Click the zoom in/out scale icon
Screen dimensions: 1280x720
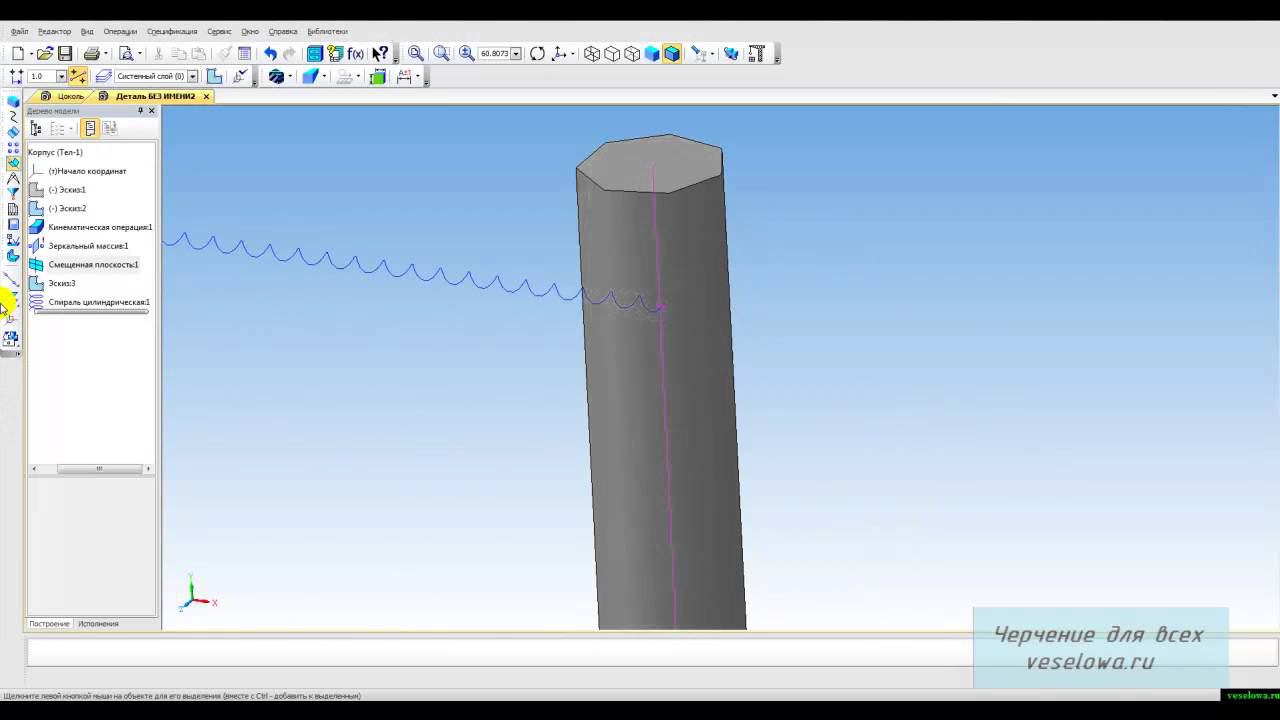467,54
